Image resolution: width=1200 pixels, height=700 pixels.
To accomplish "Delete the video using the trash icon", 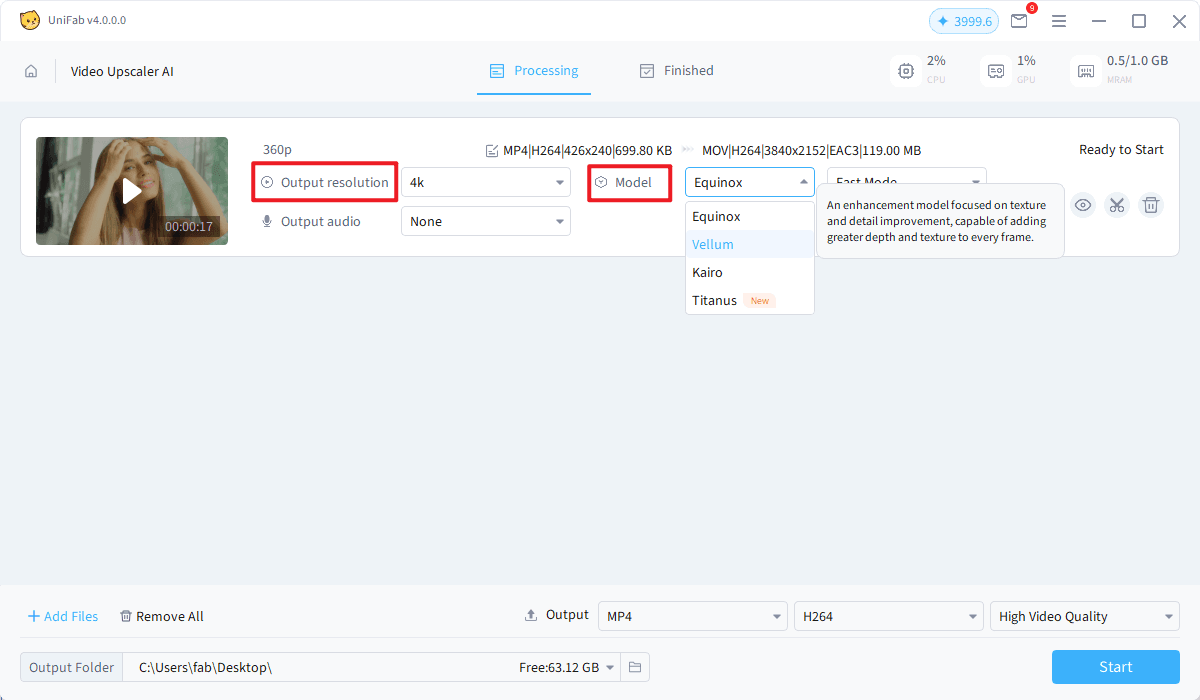I will point(1151,205).
